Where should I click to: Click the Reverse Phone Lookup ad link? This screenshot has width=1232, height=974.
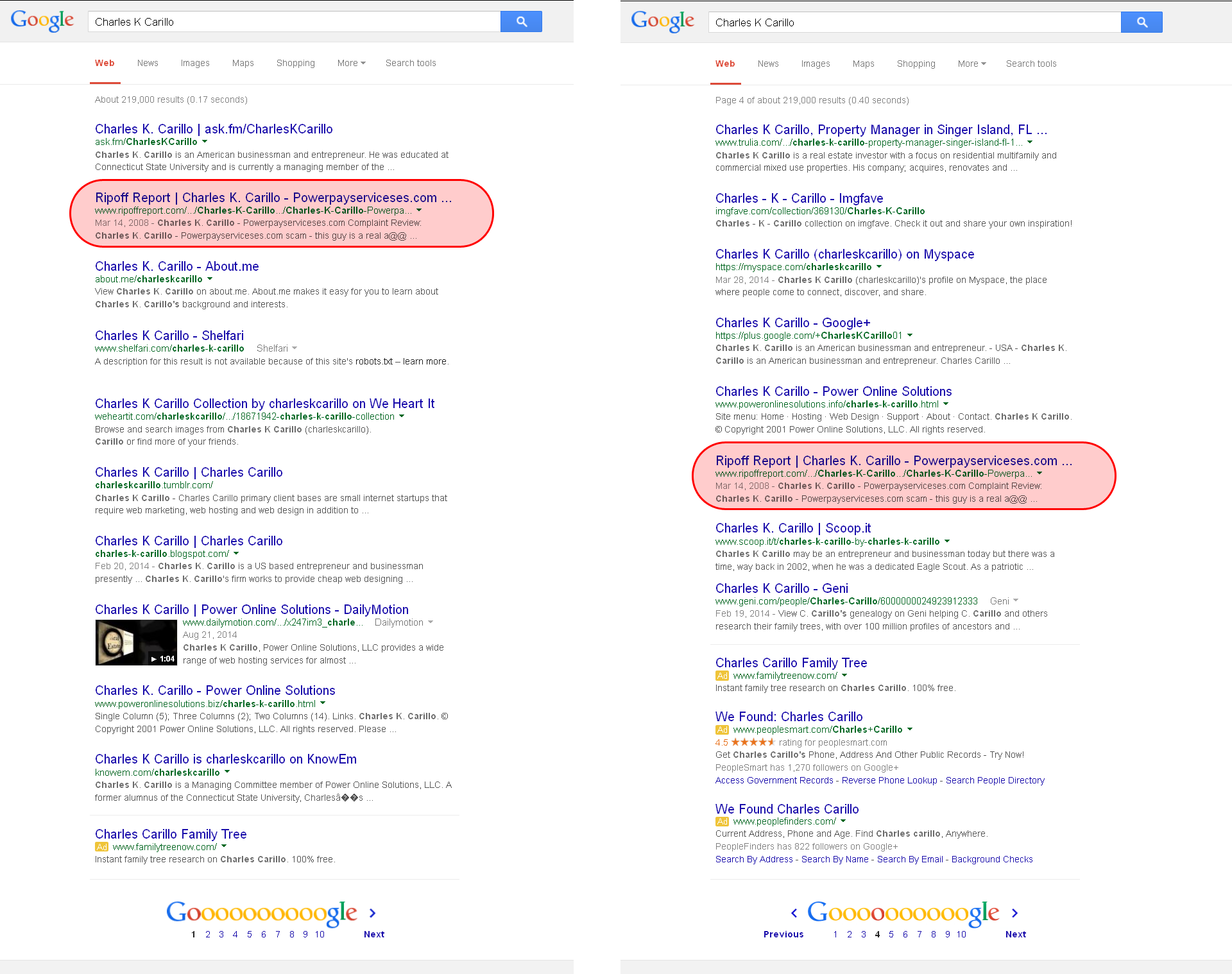point(889,780)
